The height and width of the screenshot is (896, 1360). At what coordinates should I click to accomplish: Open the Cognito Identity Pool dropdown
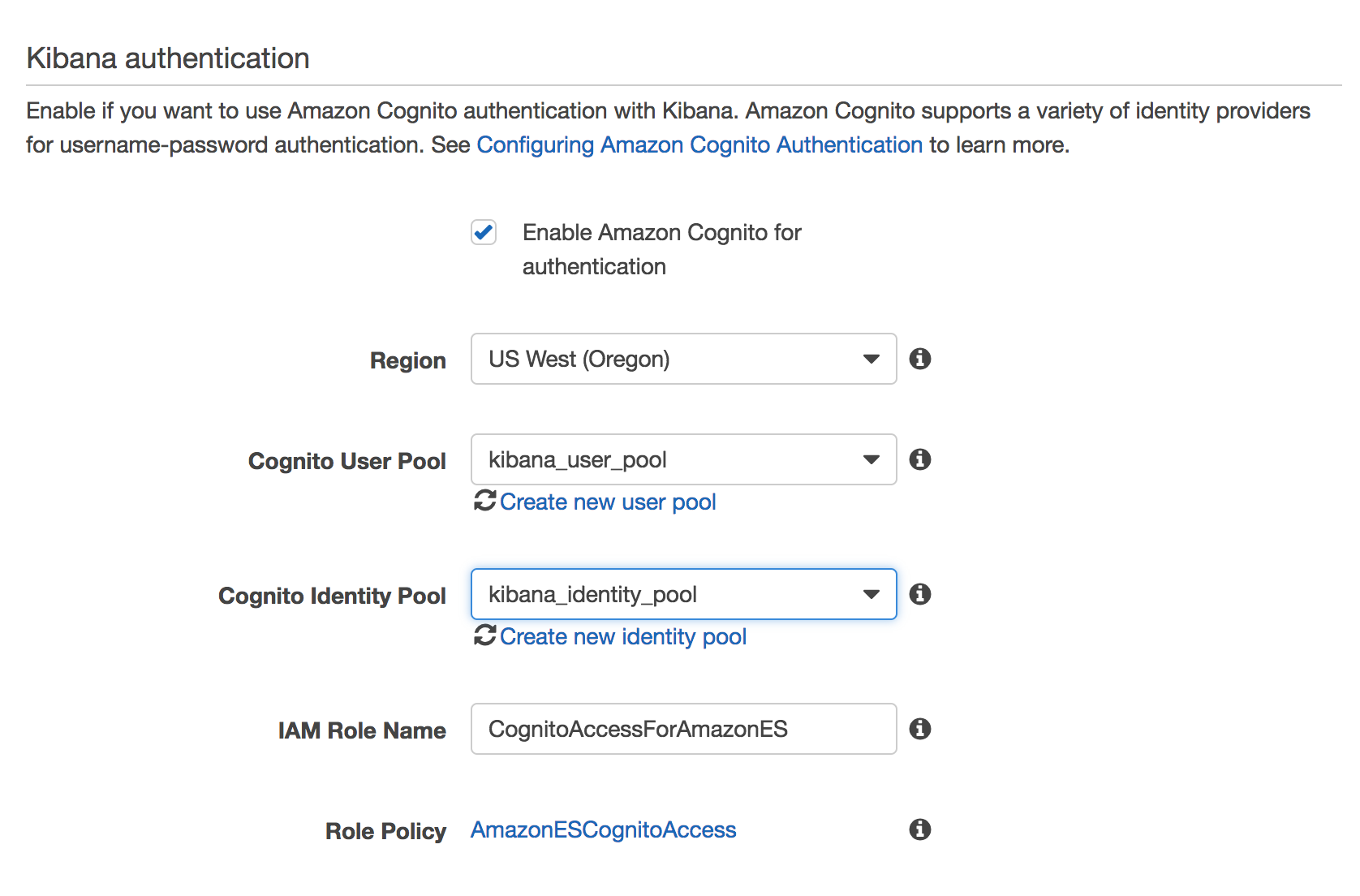point(683,594)
